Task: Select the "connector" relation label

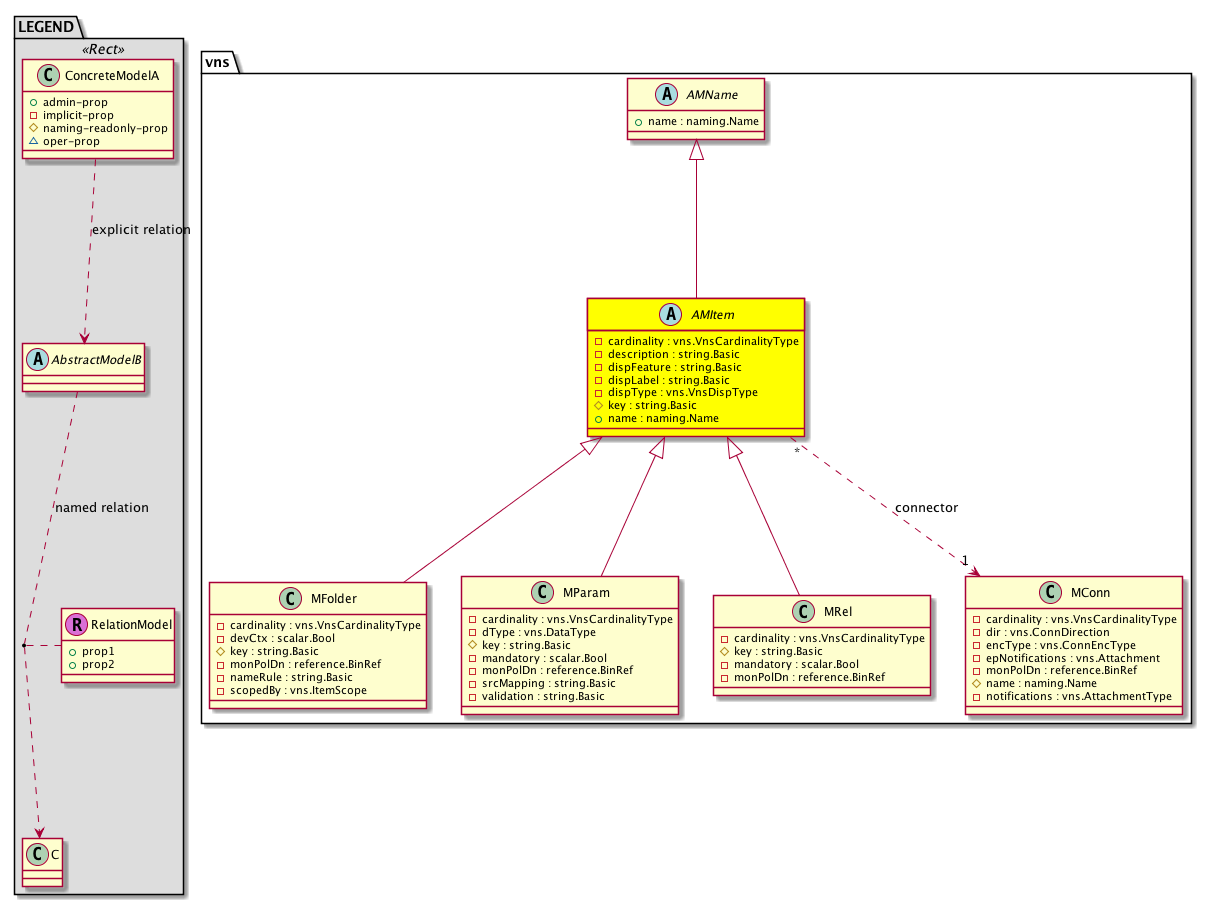Action: (926, 508)
